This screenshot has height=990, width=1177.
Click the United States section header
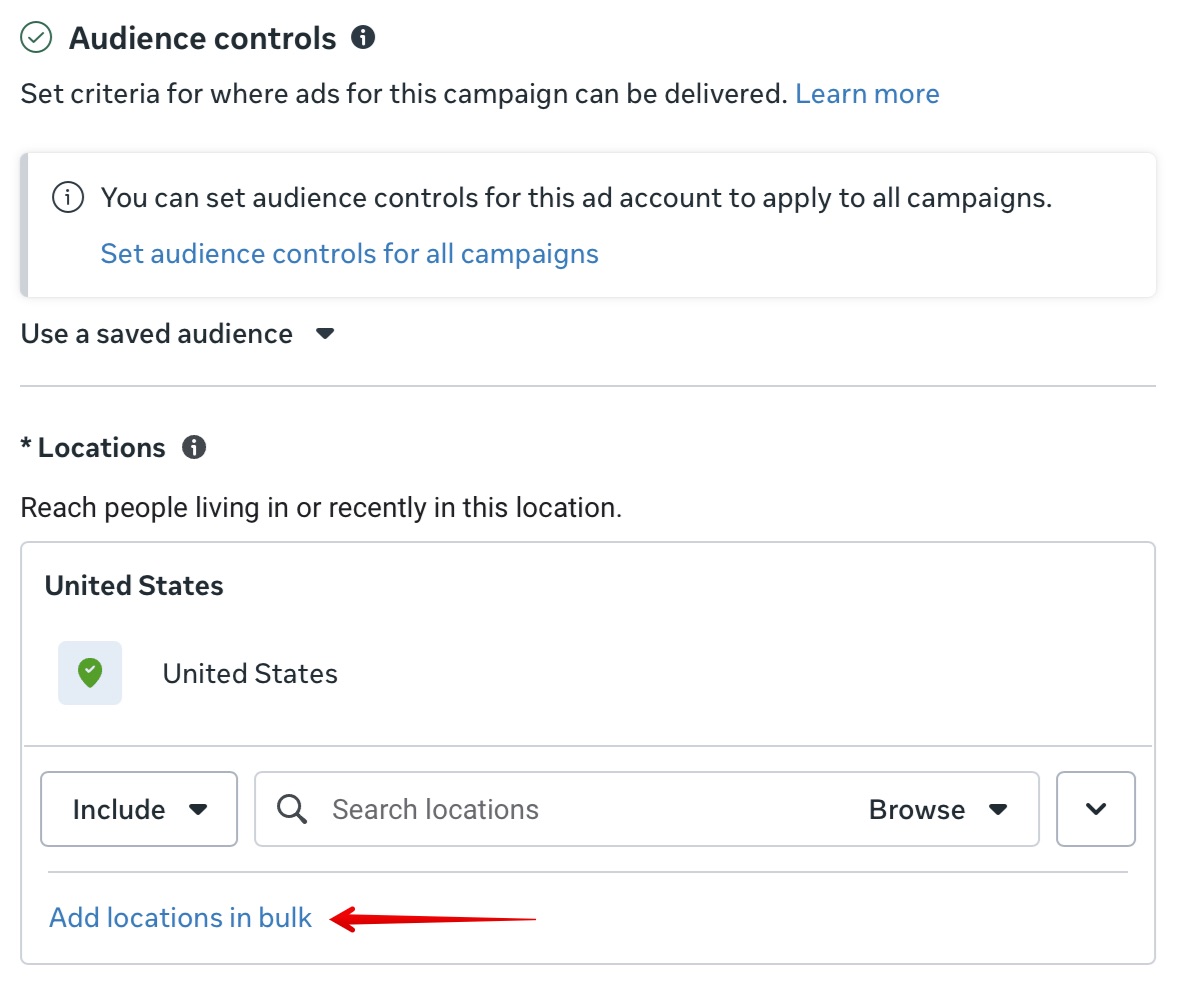click(133, 585)
